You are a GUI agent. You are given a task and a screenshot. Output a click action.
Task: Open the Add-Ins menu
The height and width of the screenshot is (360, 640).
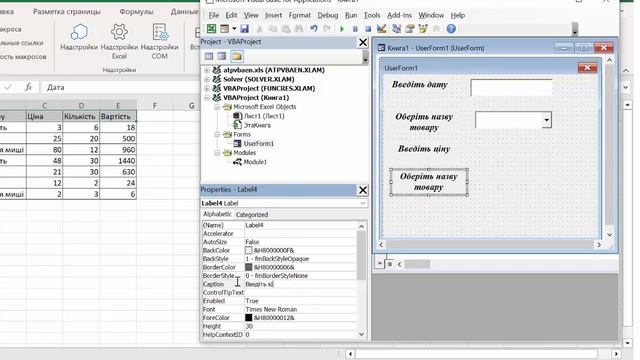[x=399, y=15]
